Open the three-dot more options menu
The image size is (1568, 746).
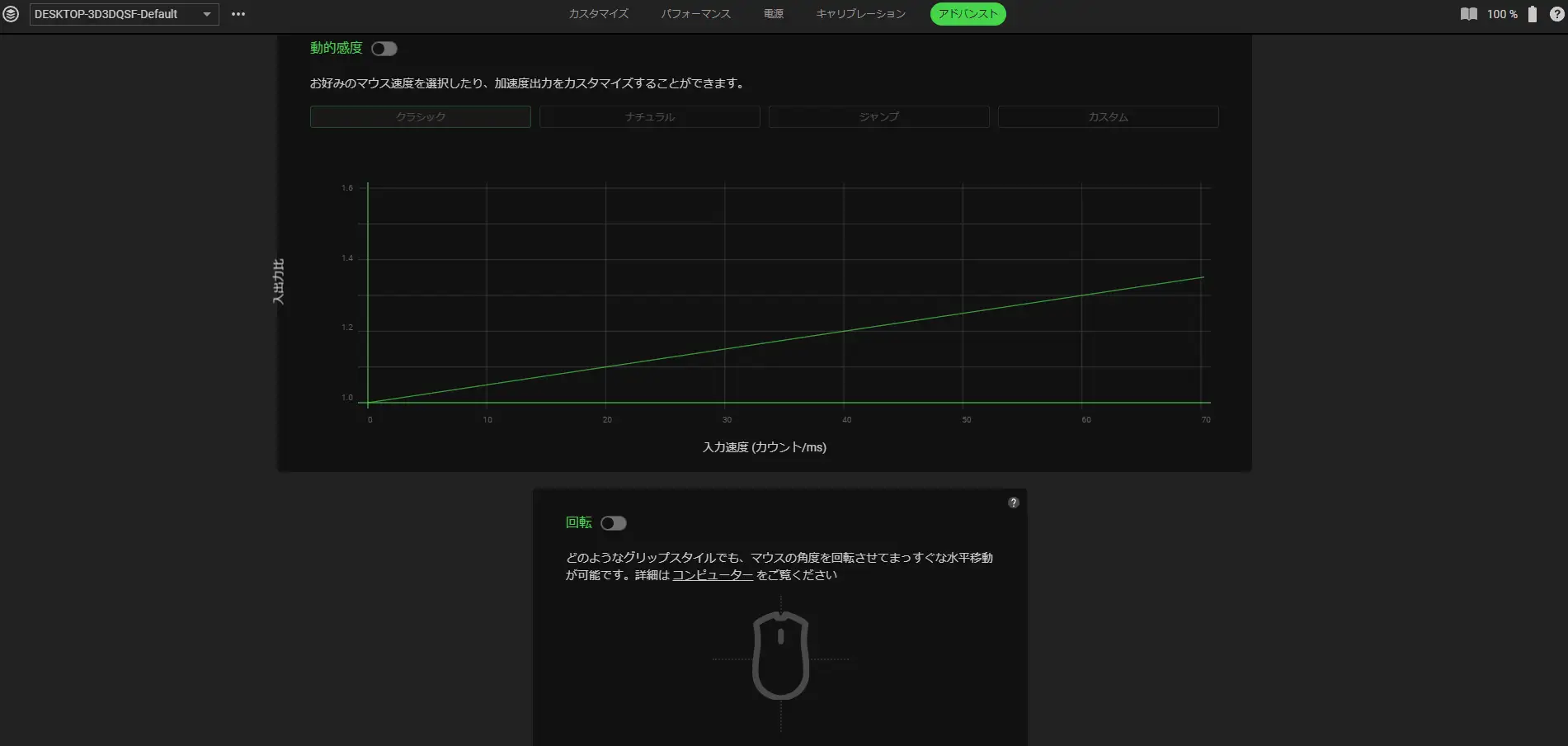pyautogui.click(x=238, y=14)
